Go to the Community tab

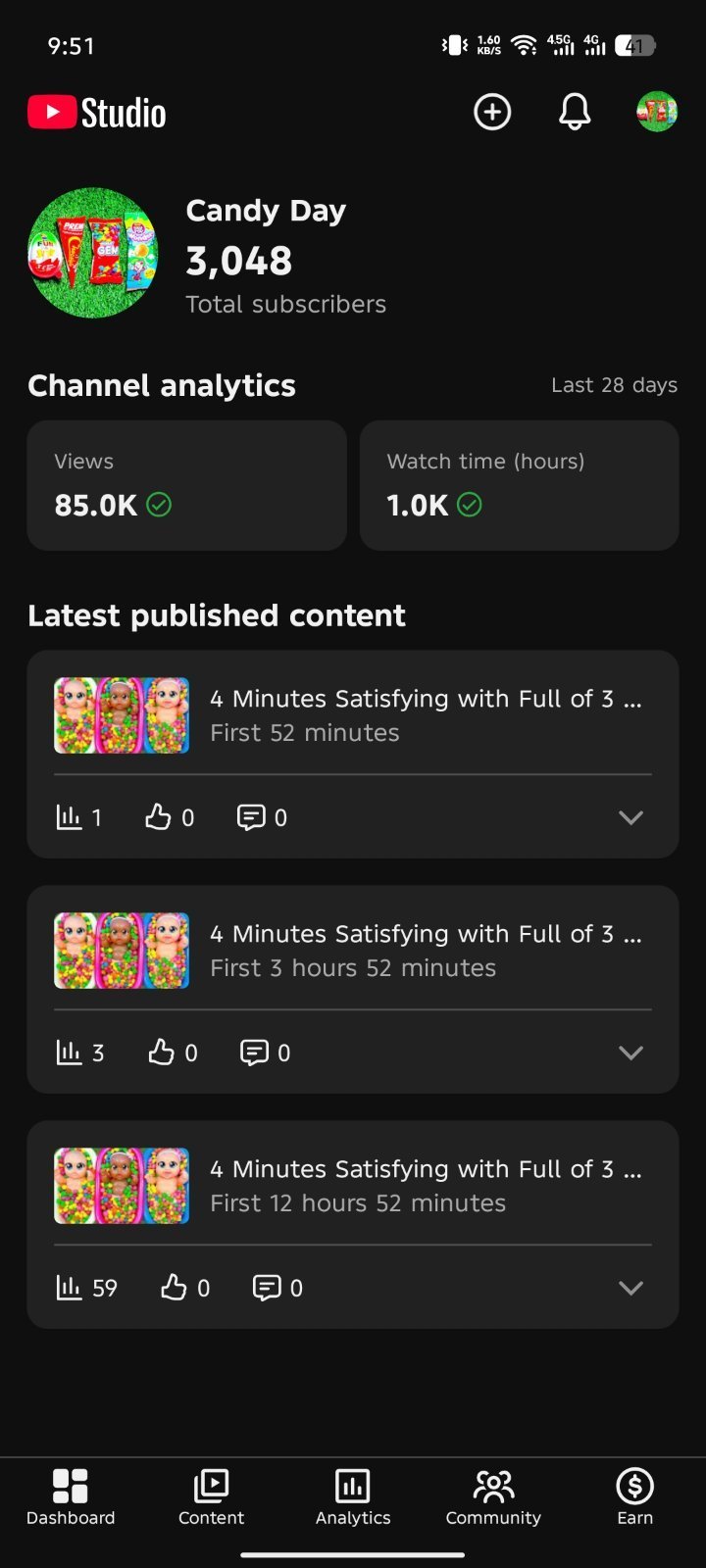[493, 1497]
